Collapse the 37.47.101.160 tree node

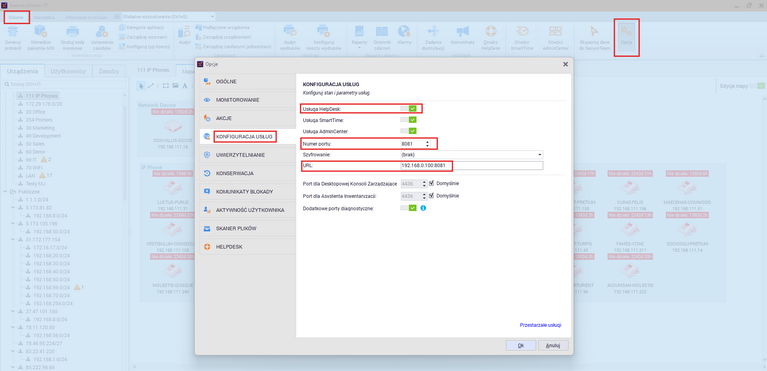13,311
